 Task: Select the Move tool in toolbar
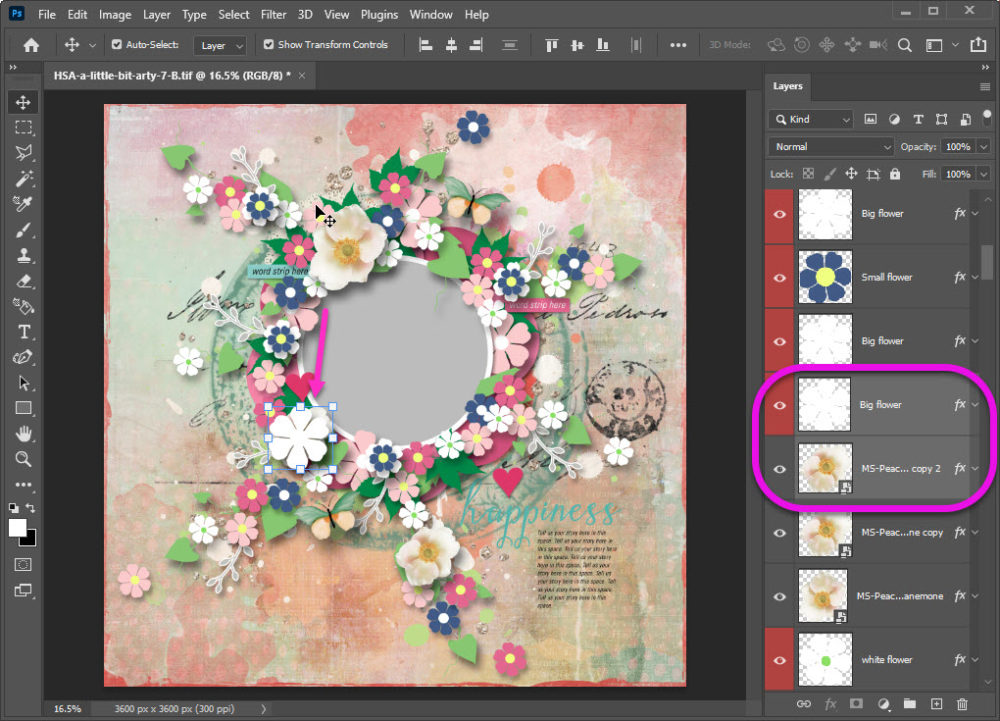click(x=24, y=102)
